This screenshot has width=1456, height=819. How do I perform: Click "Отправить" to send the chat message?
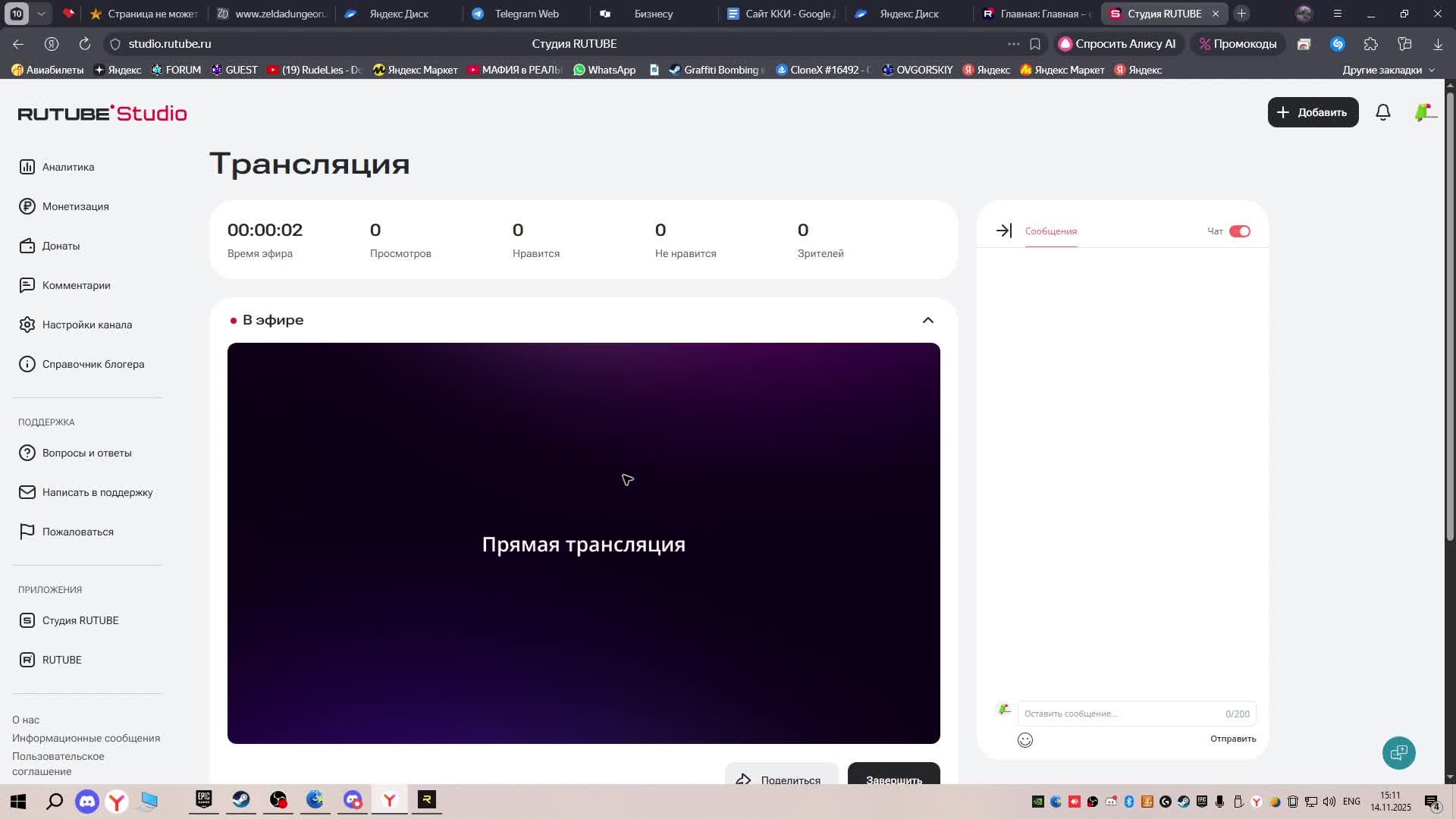1232,739
